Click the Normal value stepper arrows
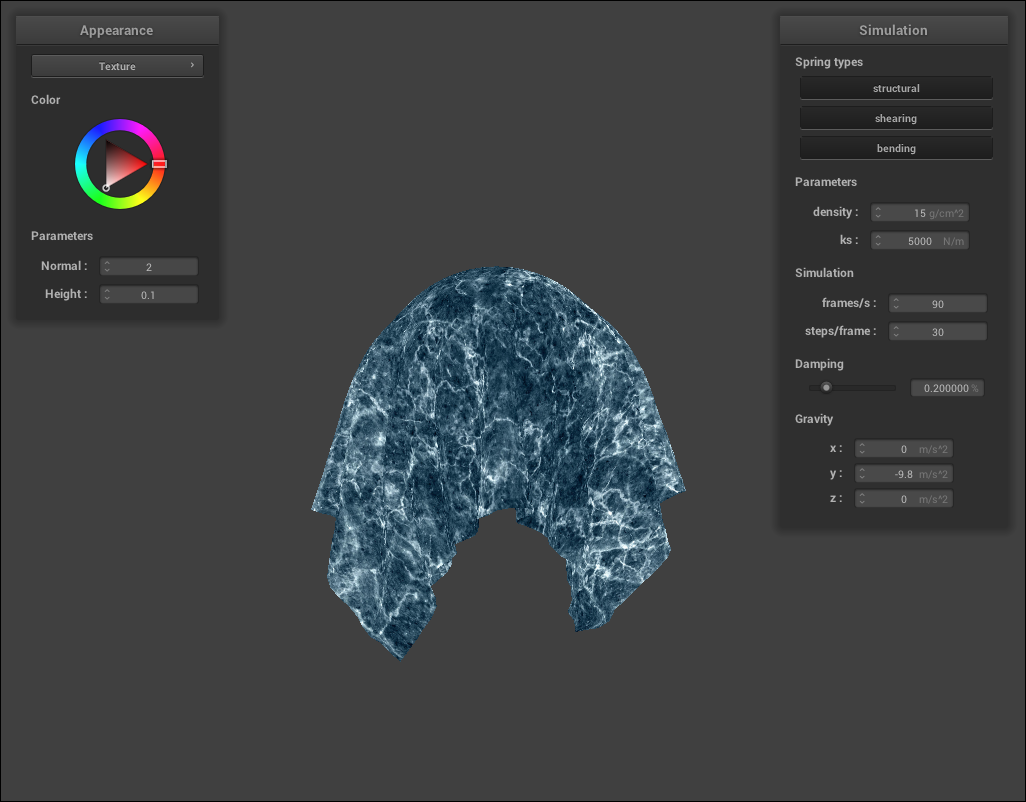Screen dimensions: 1026x802 click(x=107, y=267)
